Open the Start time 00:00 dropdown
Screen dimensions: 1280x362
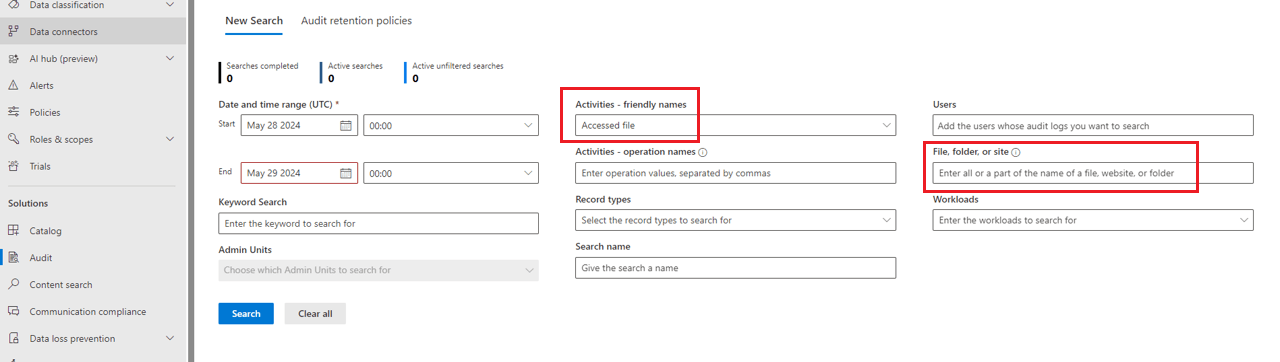(x=451, y=126)
